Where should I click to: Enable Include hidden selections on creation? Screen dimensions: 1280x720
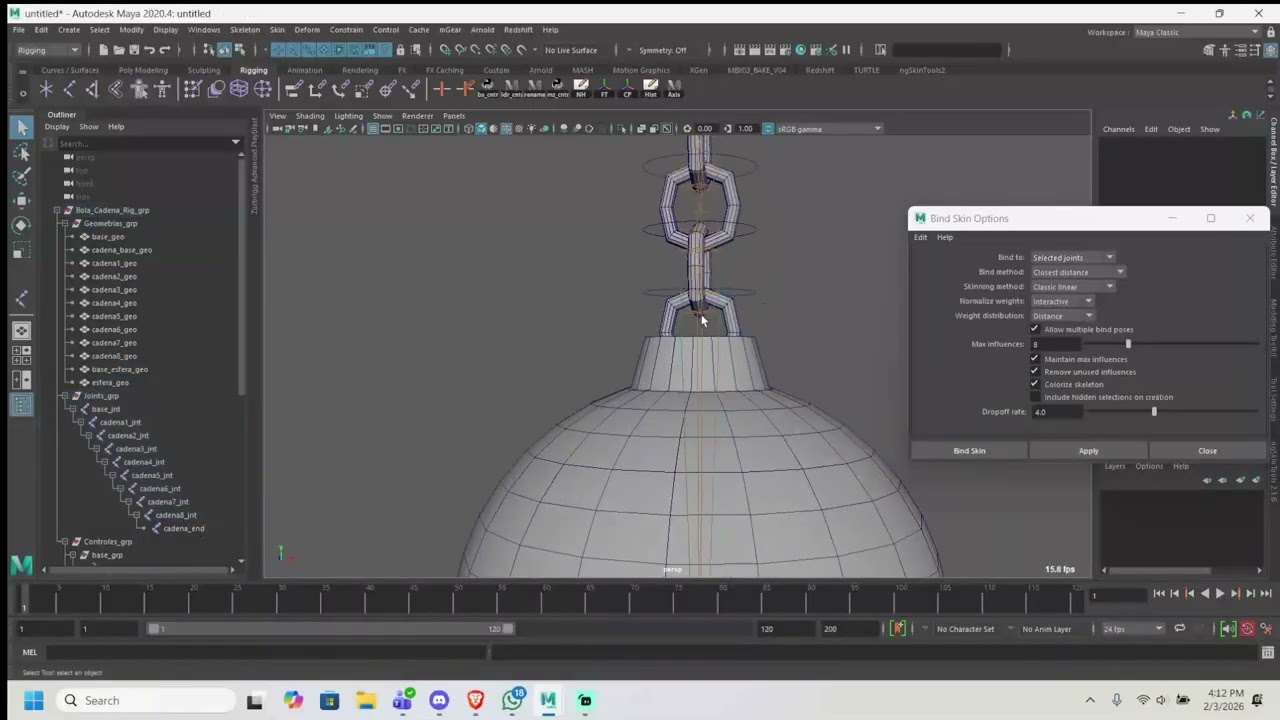tap(1035, 397)
